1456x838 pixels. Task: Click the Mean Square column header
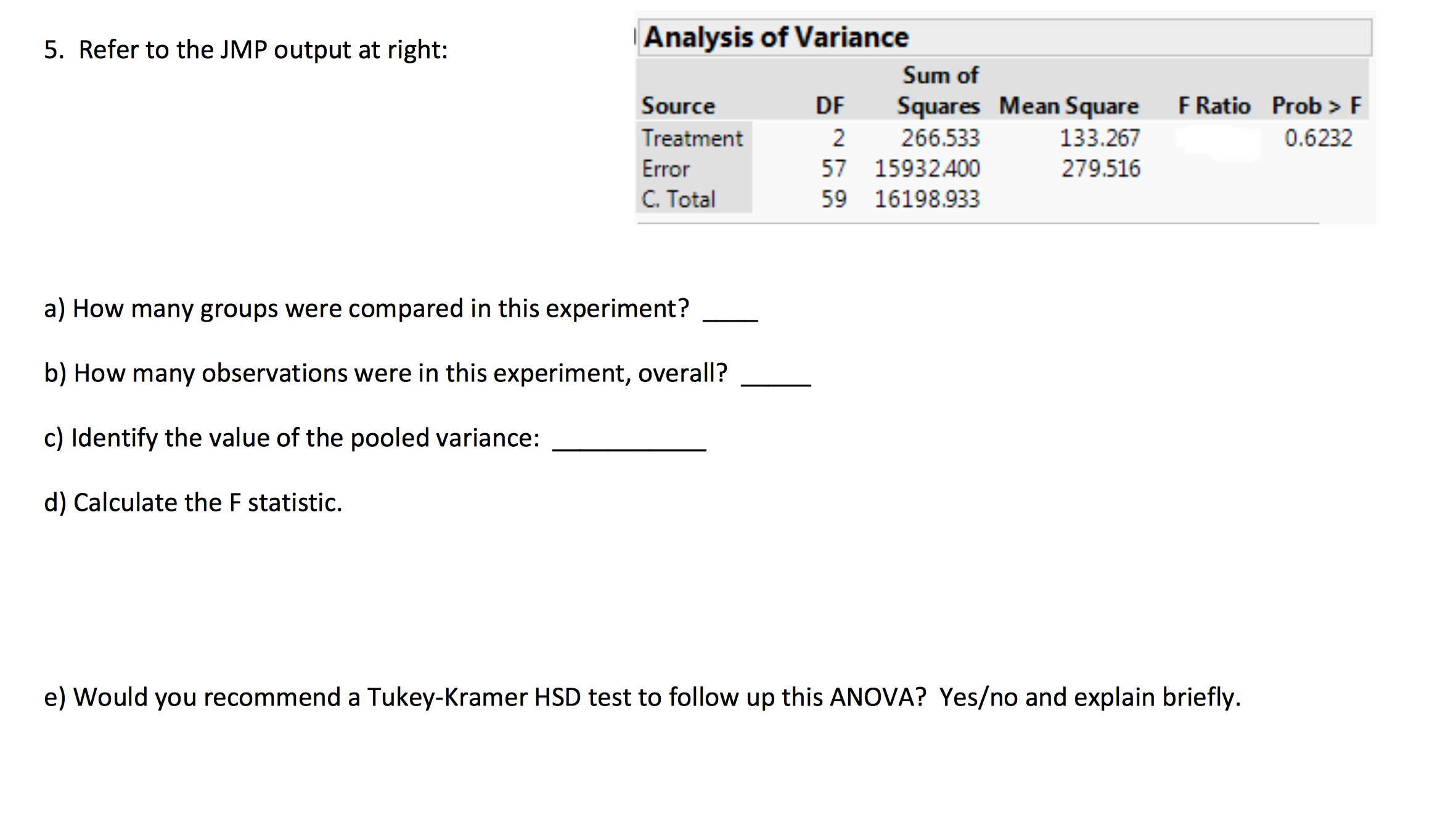coord(1069,106)
